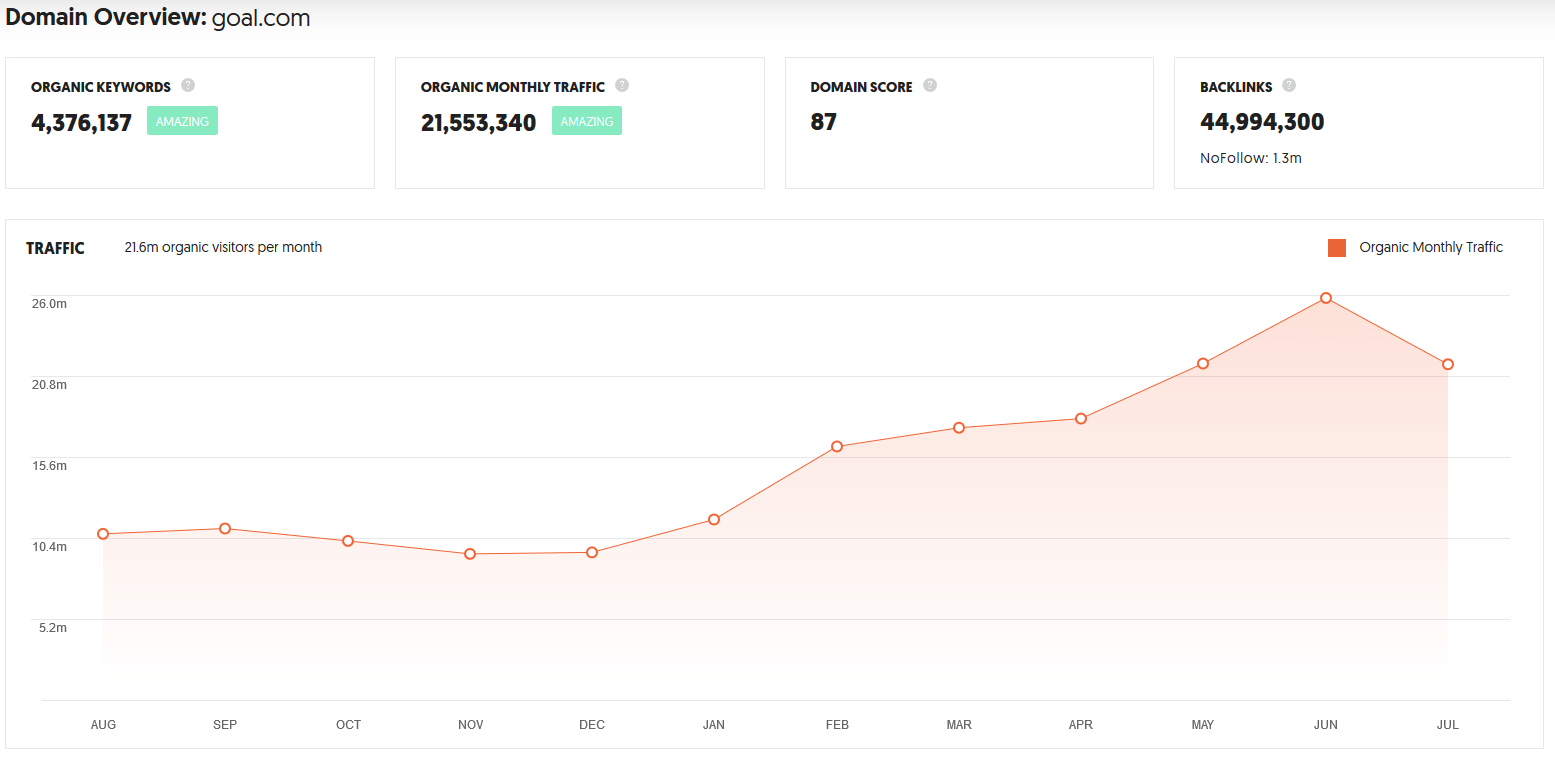Click the help icon next to Organic Keywords

point(188,85)
